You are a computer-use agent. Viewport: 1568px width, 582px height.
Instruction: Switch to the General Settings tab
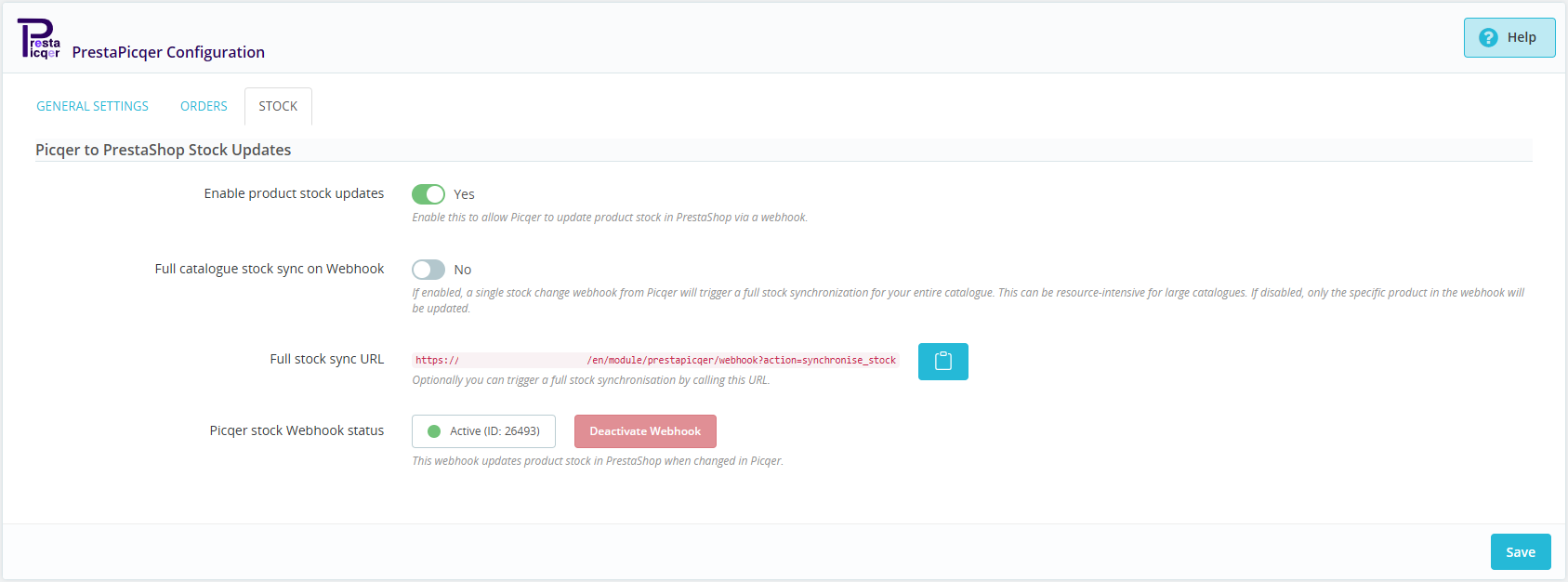(92, 106)
